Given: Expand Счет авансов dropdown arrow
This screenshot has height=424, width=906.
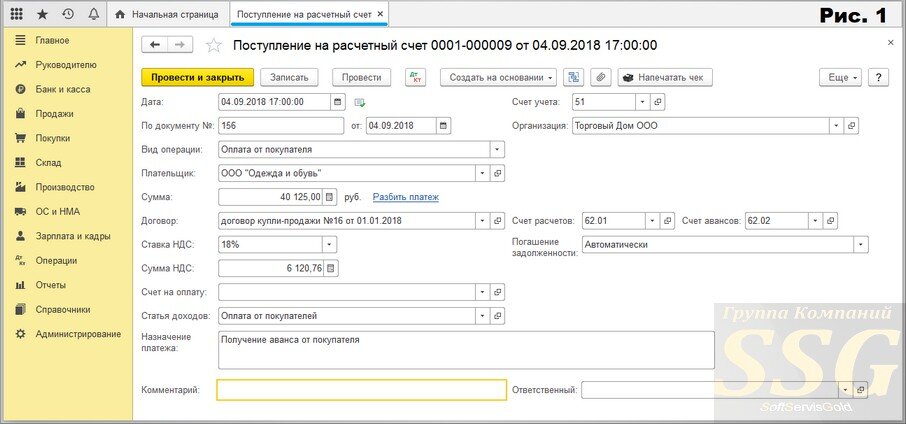Looking at the screenshot, I should tap(816, 221).
